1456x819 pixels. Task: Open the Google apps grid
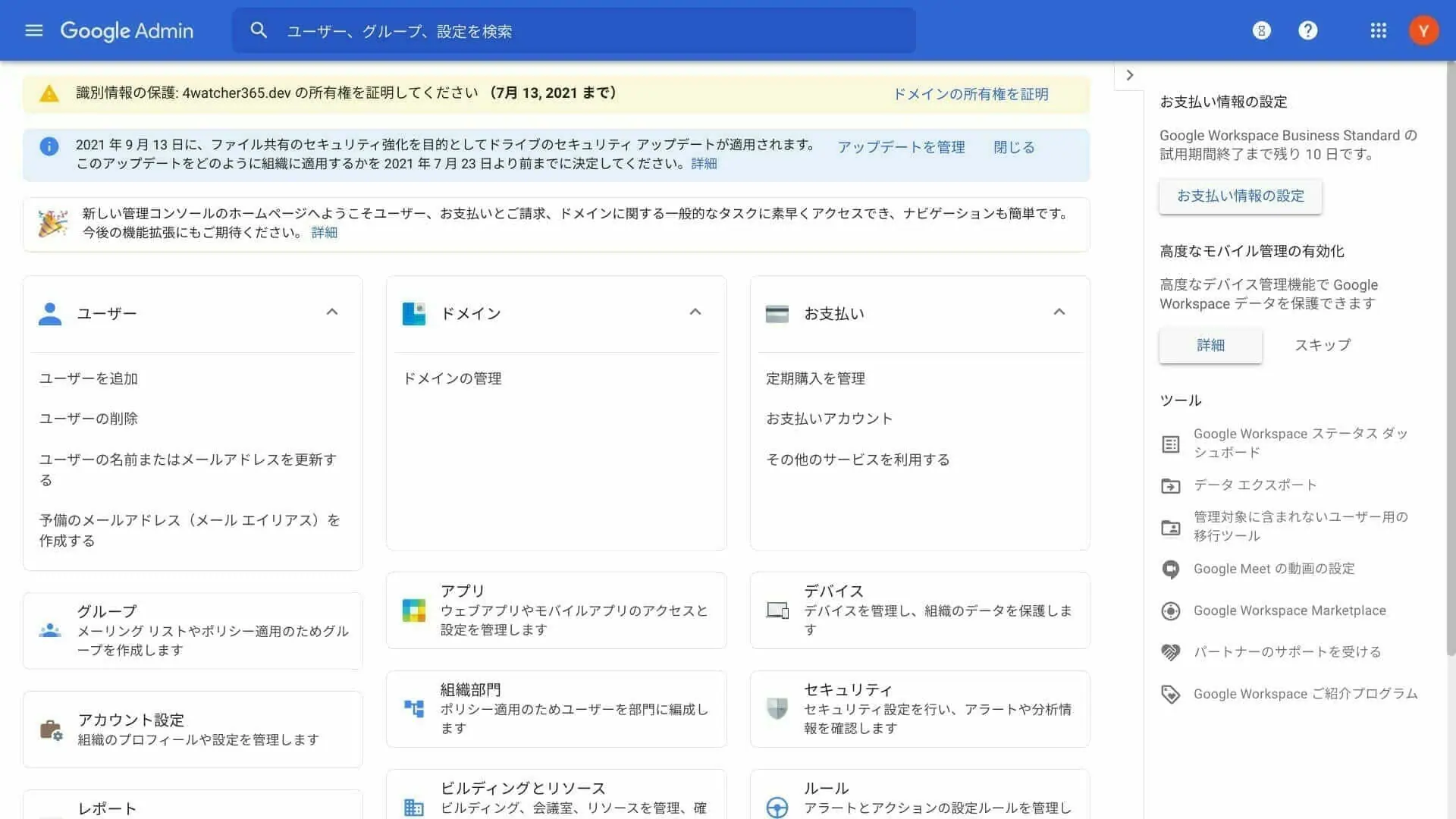point(1379,30)
